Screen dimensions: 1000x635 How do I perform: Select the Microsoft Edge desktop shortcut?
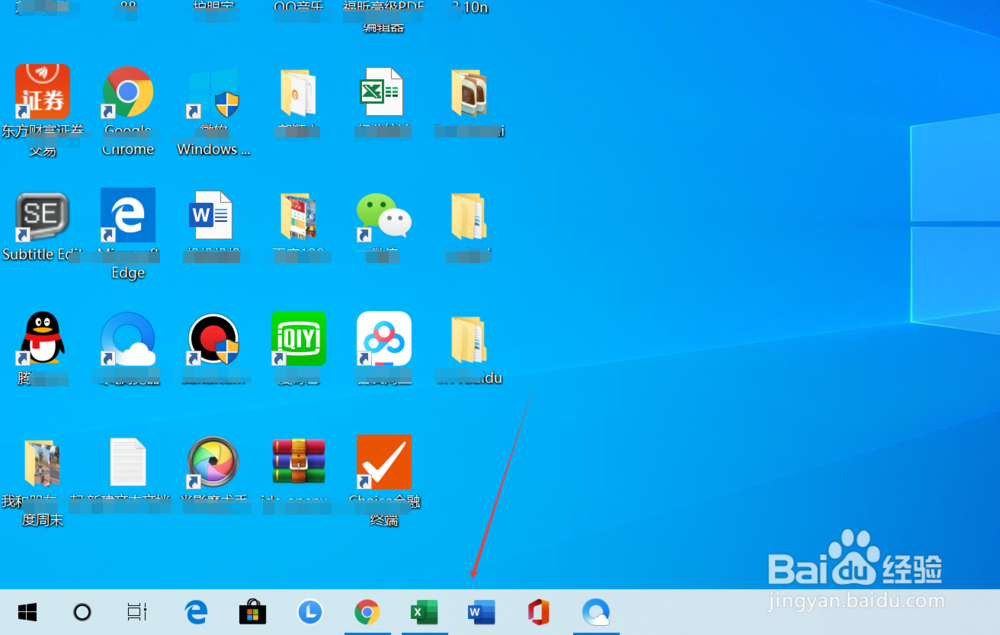tap(128, 215)
